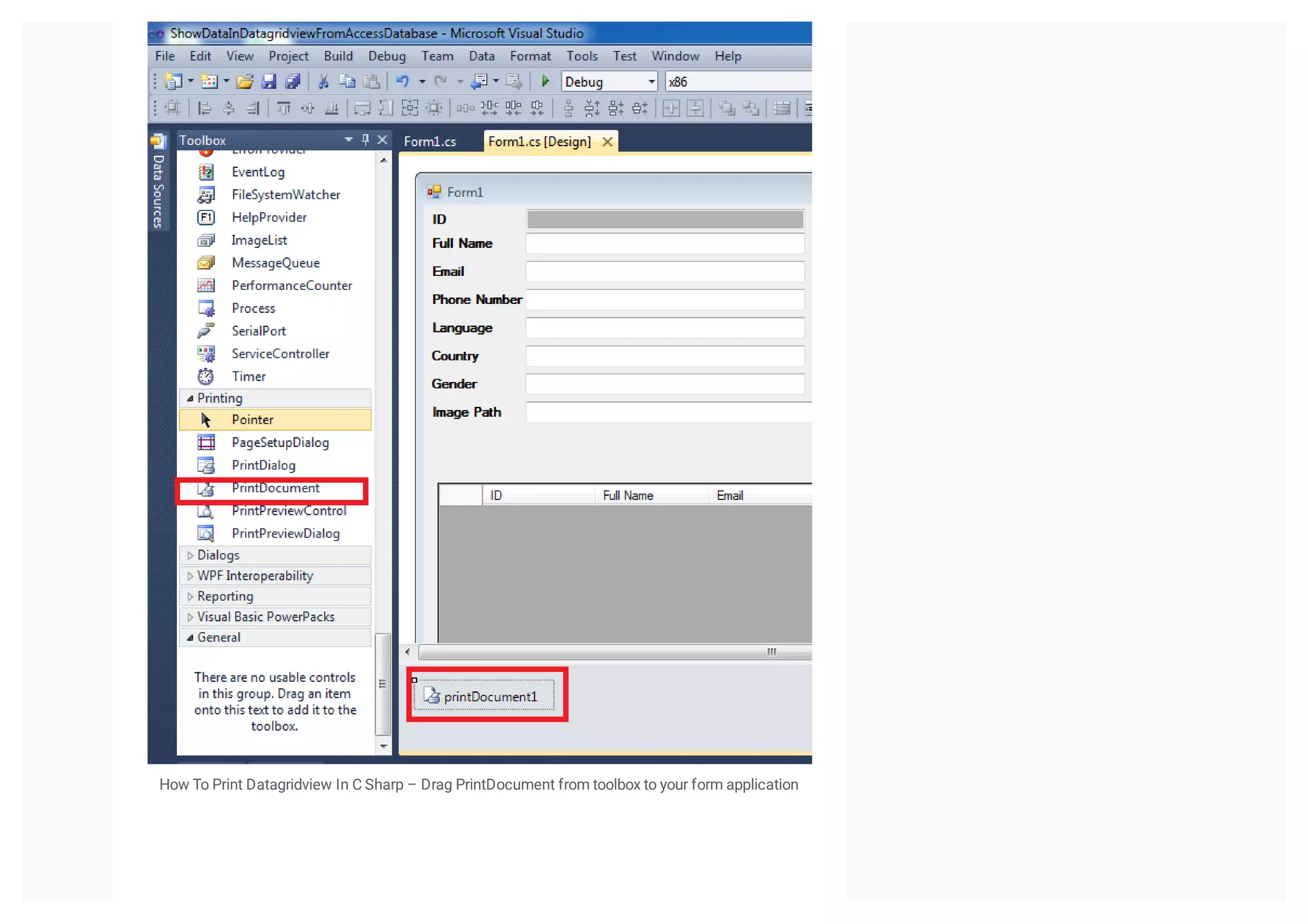
Task: Click the x86 platform combo box
Action: [x=738, y=82]
